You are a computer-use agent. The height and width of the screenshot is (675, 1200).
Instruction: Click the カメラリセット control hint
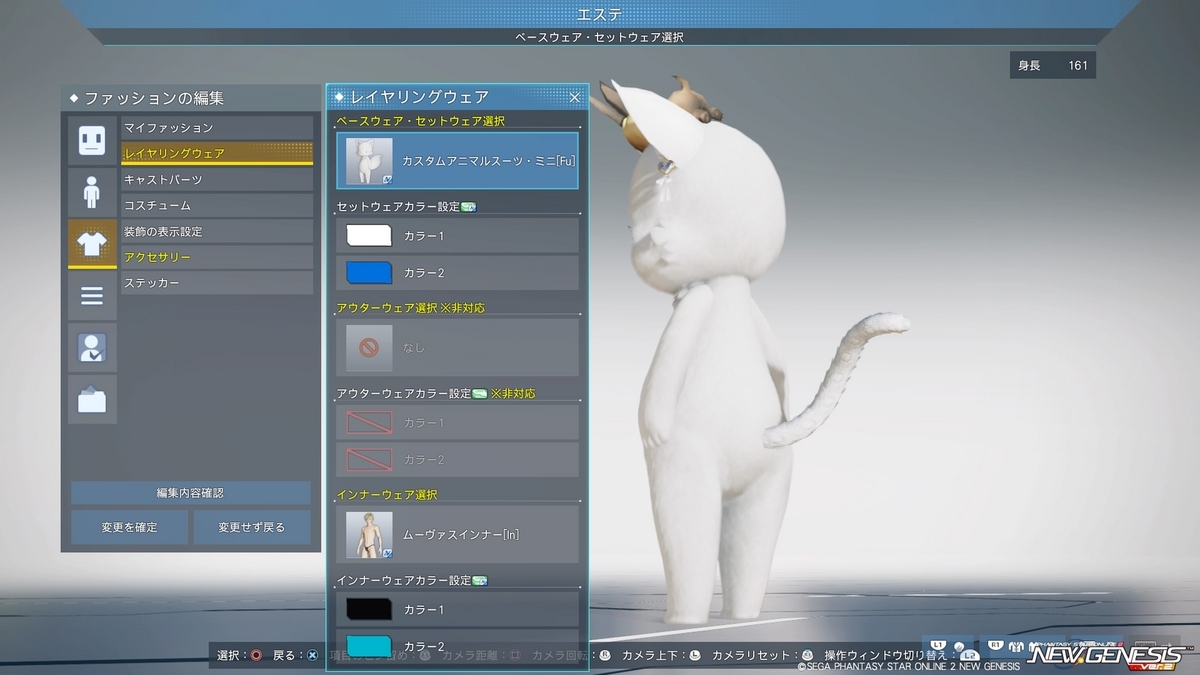pyautogui.click(x=762, y=656)
